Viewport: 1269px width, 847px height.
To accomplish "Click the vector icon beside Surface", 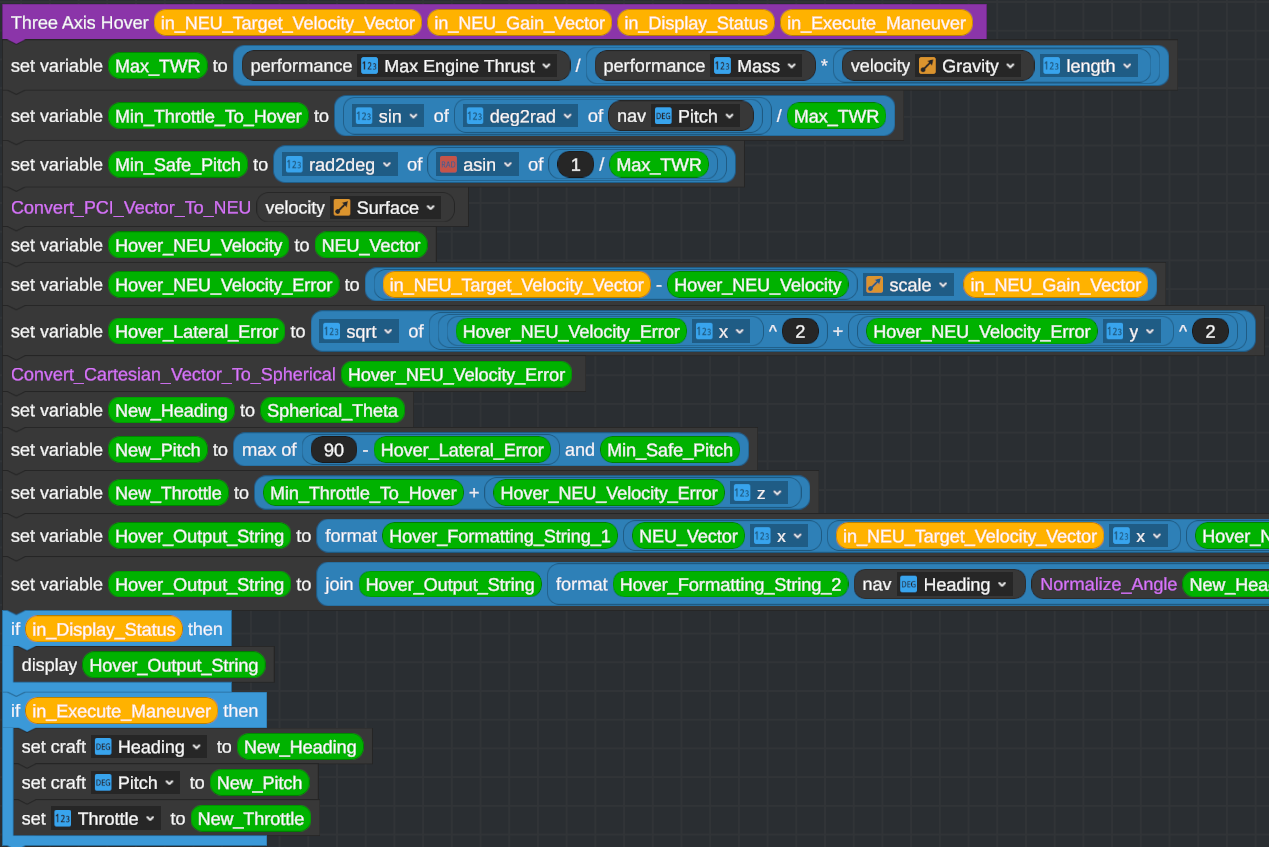I will pos(341,208).
